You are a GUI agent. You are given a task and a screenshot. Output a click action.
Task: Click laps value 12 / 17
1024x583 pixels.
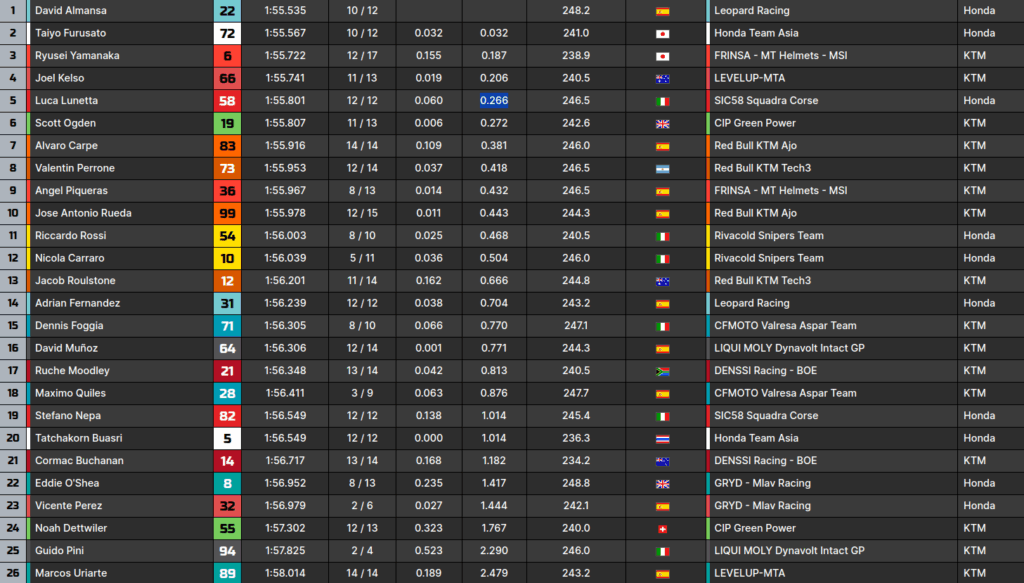click(362, 55)
